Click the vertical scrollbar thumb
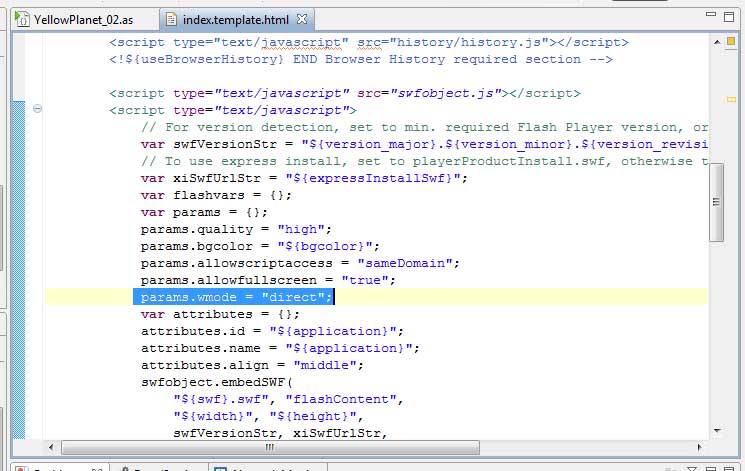Viewport: 745px width, 471px height. point(716,202)
